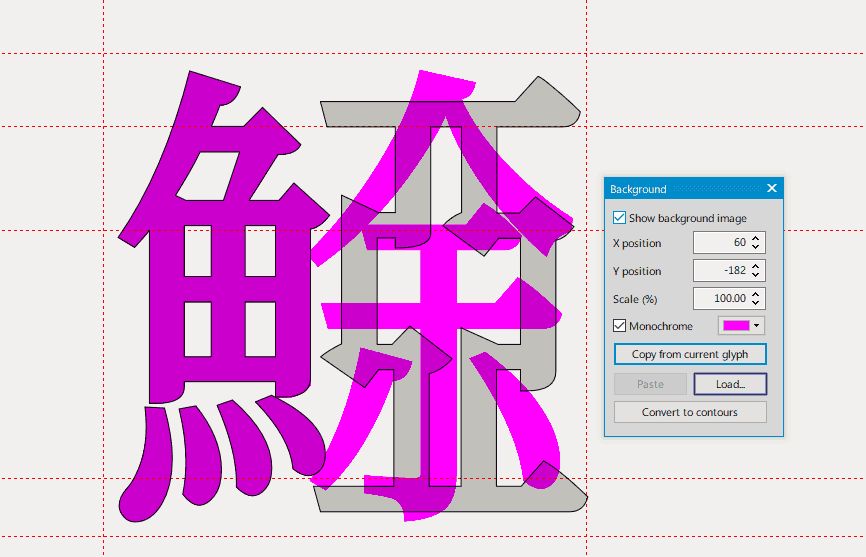Increase Y position with up arrow

(x=757, y=266)
